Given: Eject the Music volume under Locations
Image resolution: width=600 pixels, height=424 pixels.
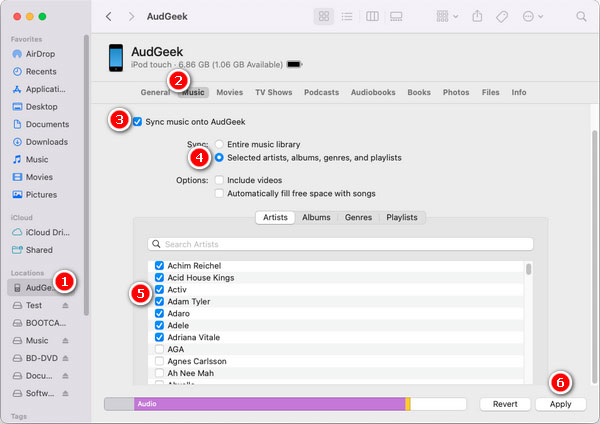Looking at the screenshot, I should pos(65,341).
